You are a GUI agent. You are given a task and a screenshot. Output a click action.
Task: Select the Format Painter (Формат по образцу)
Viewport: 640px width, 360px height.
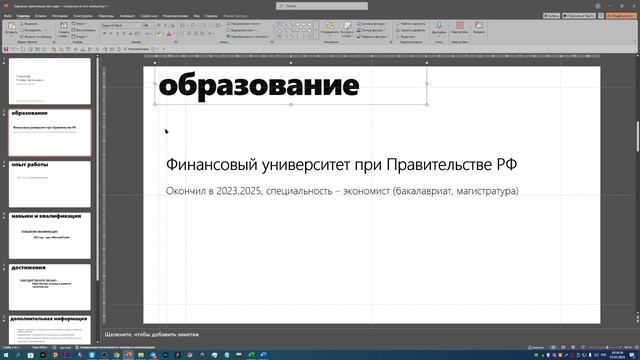[36, 36]
